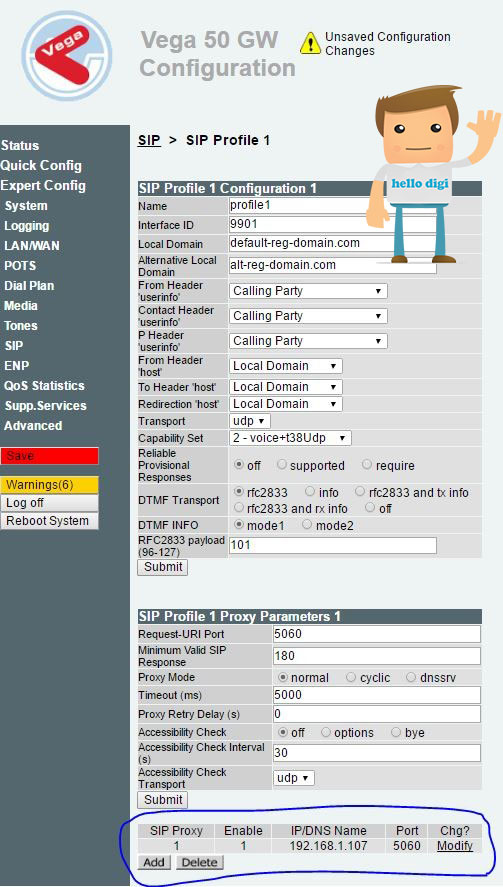
Task: Select DTMF INFO mode1
Action: pyautogui.click(x=239, y=524)
